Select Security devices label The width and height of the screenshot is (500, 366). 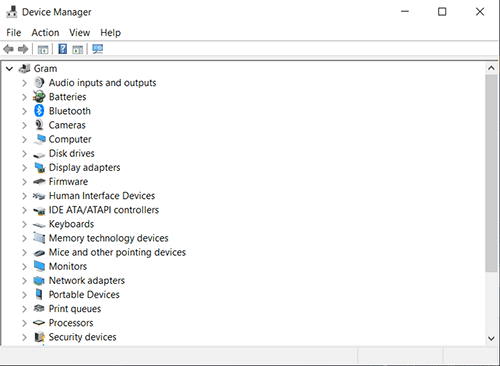tap(82, 337)
